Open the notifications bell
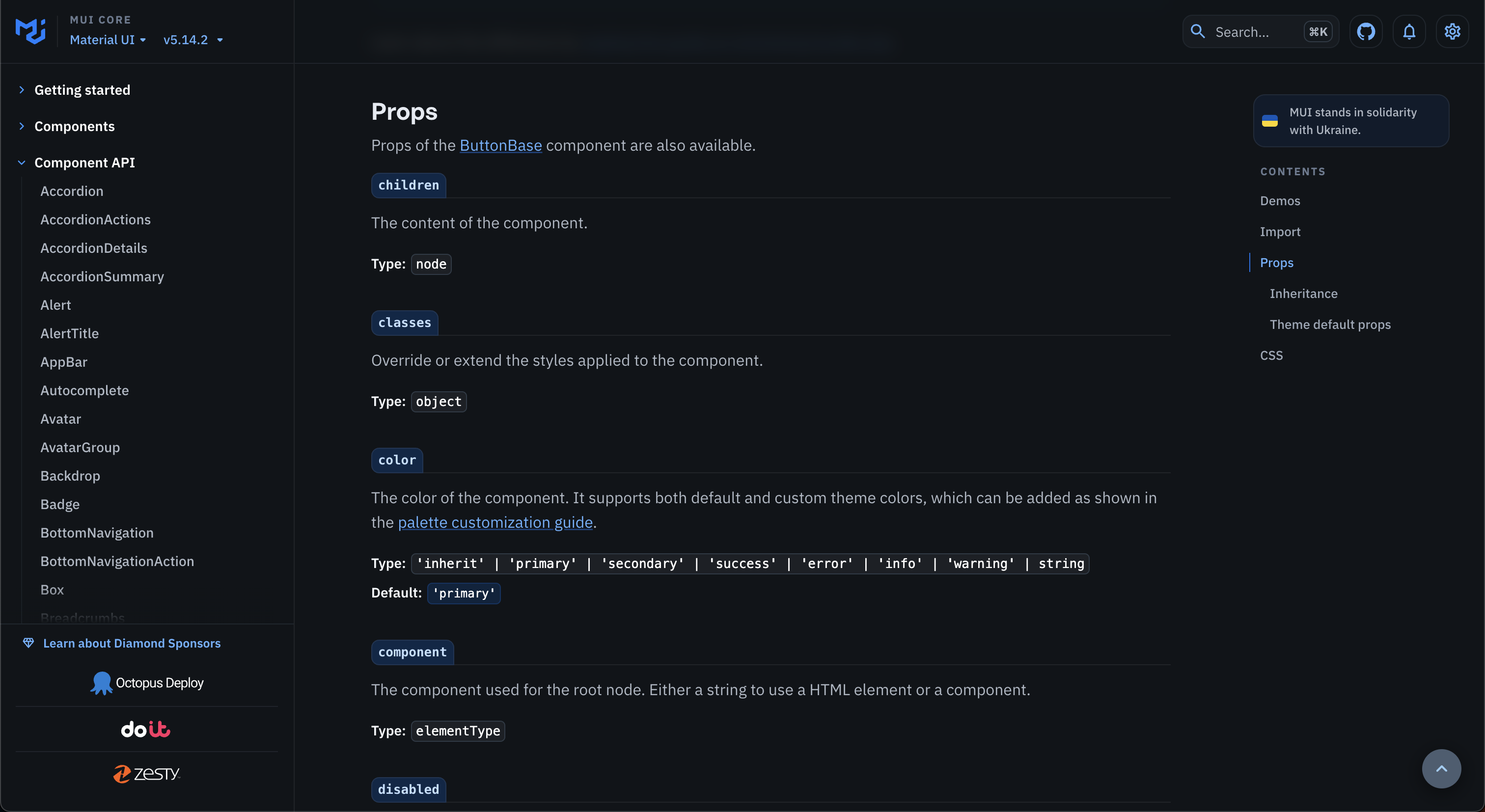Viewport: 1485px width, 812px height. pos(1409,31)
